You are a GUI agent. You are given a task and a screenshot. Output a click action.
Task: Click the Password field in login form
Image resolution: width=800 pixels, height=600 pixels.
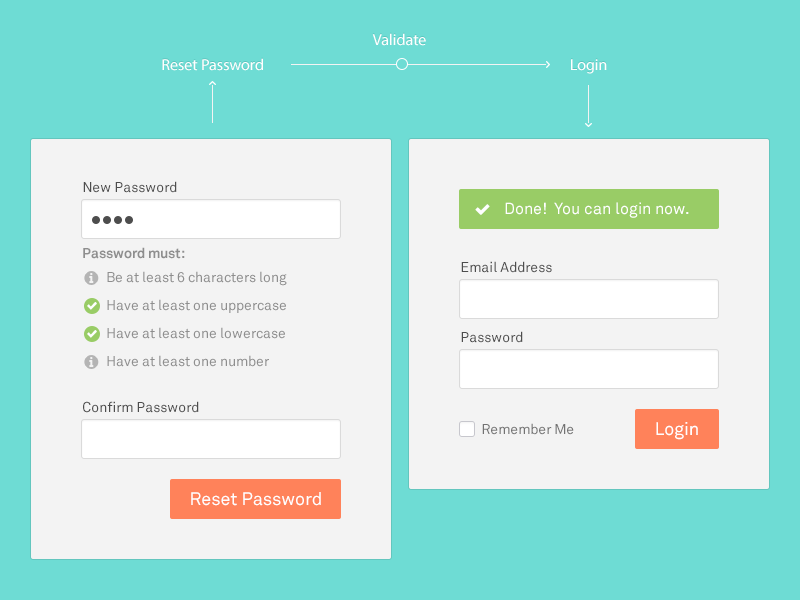tap(588, 369)
